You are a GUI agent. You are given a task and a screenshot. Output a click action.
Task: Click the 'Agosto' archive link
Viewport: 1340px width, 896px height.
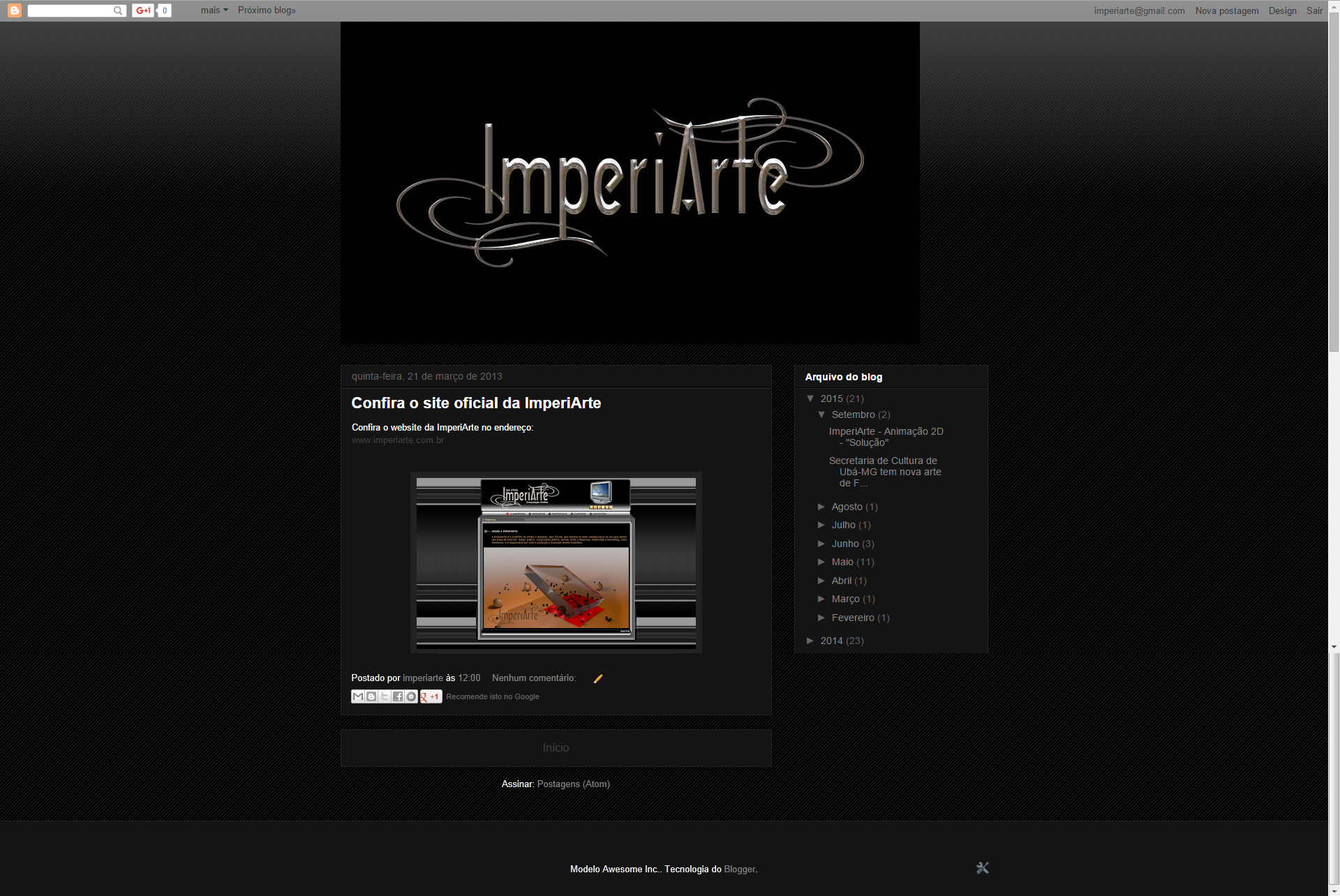(x=847, y=507)
